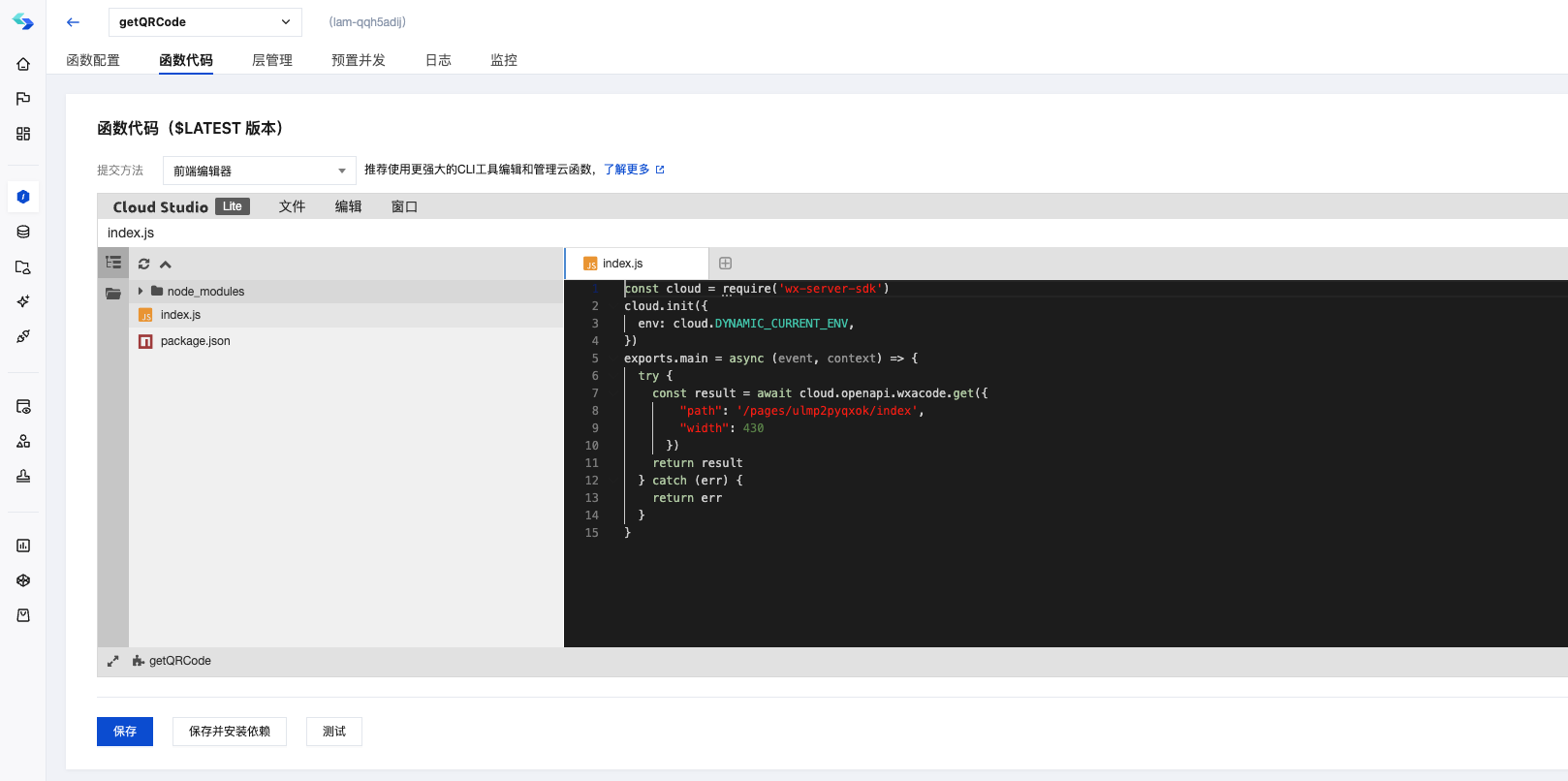Open the cloud storage folder sidebar icon
The width and height of the screenshot is (1568, 781).
coord(23,266)
